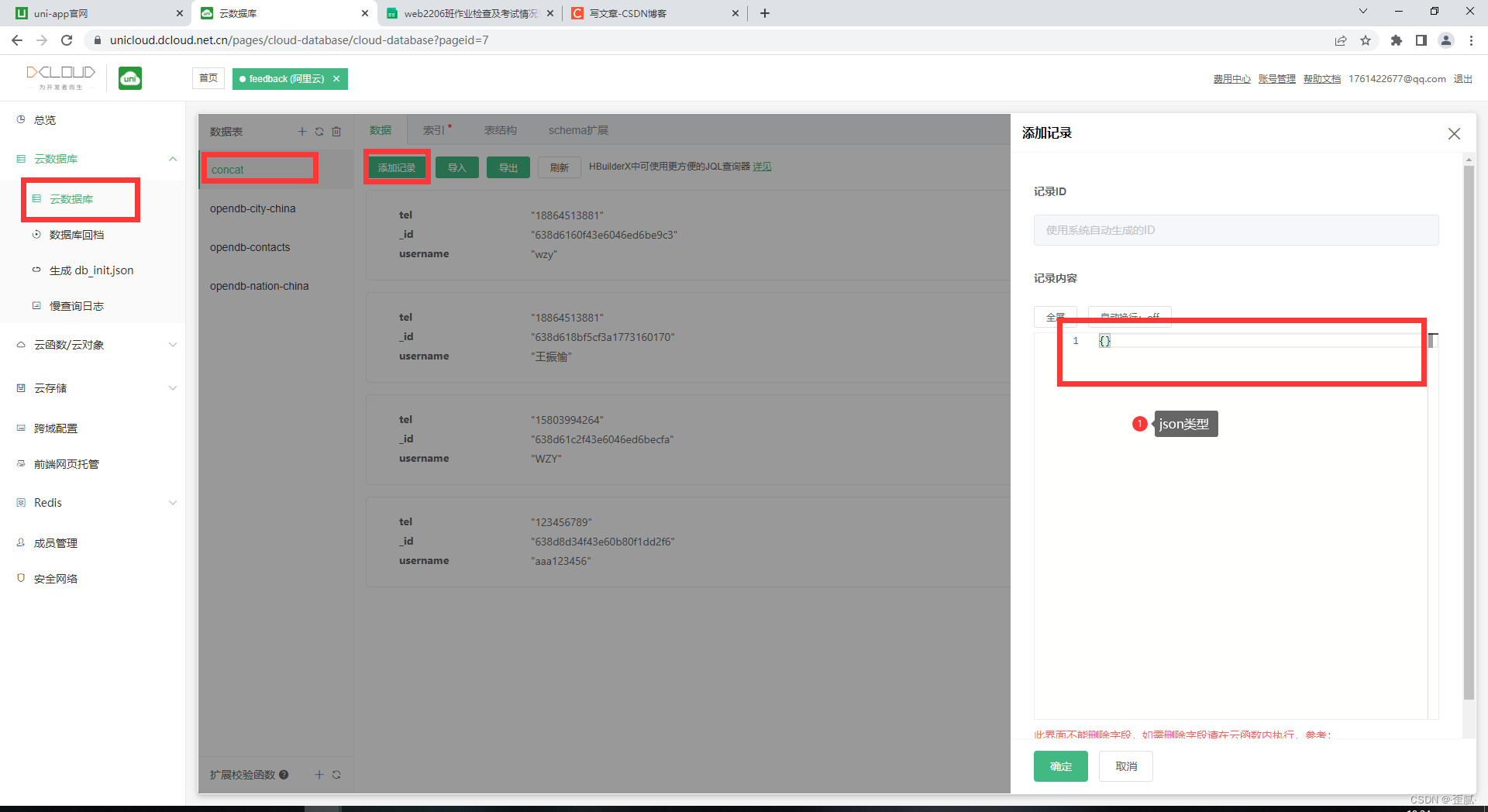Click the 导出 button
The width and height of the screenshot is (1488, 812).
pyautogui.click(x=508, y=167)
